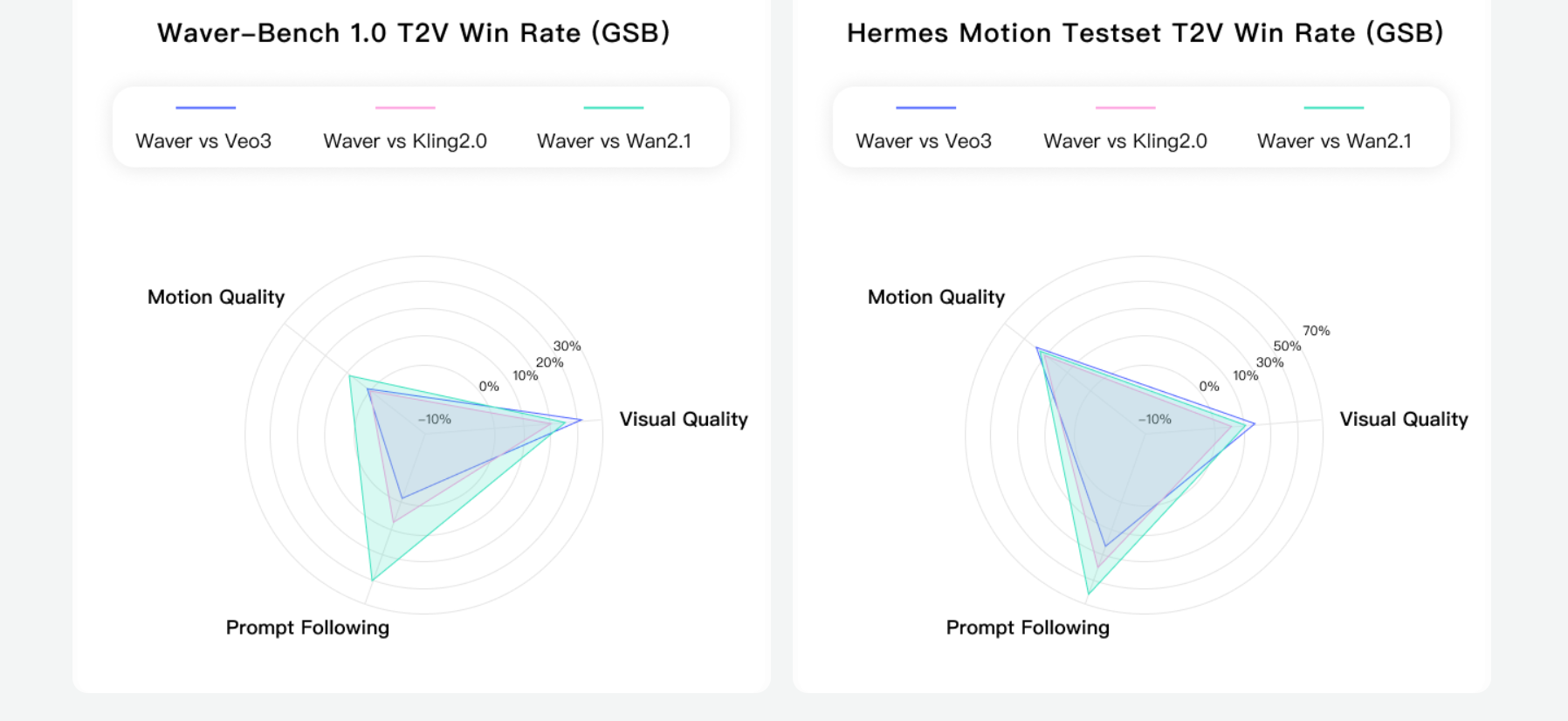Hide Waver vs Wan2.1 series in Hermes chart
1568x721 pixels.
point(1334,141)
